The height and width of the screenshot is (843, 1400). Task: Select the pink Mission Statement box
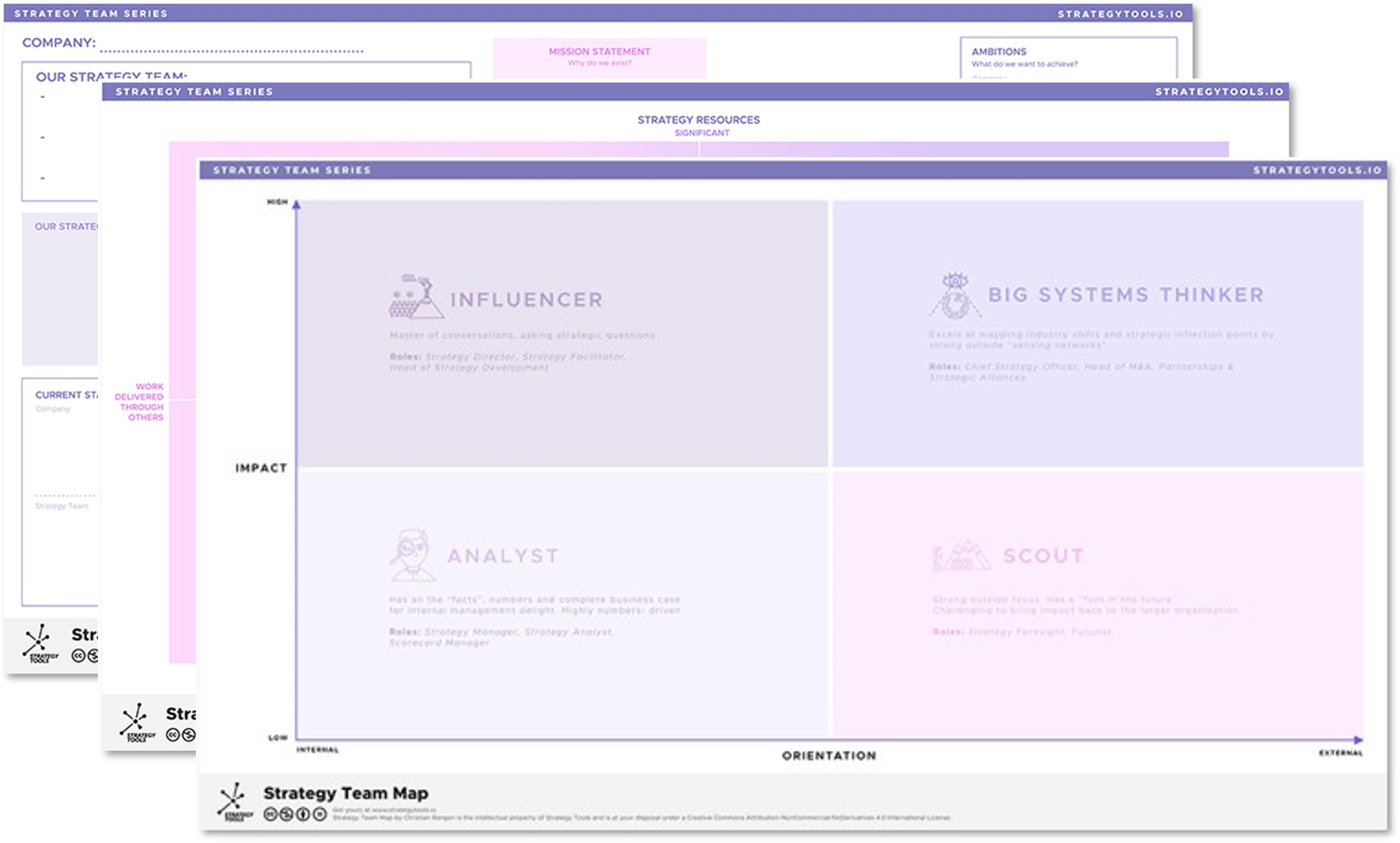[x=599, y=58]
